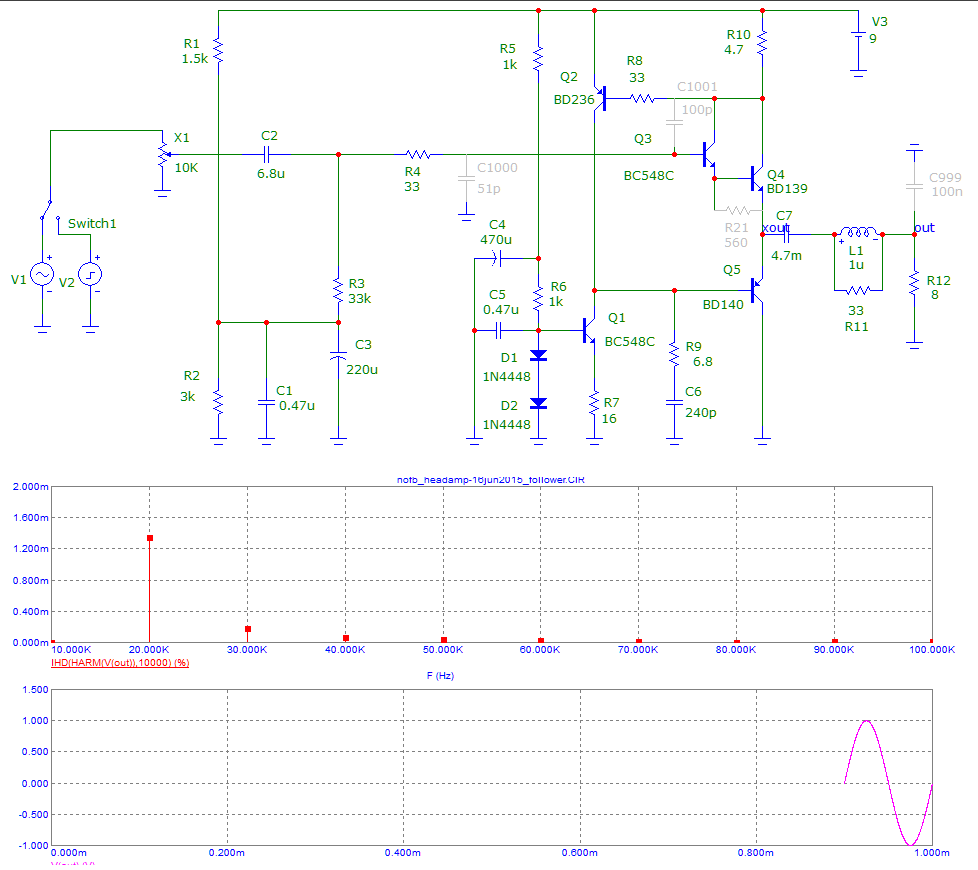Select the C3 220u capacitor symbol
The image size is (978, 870).
[338, 355]
